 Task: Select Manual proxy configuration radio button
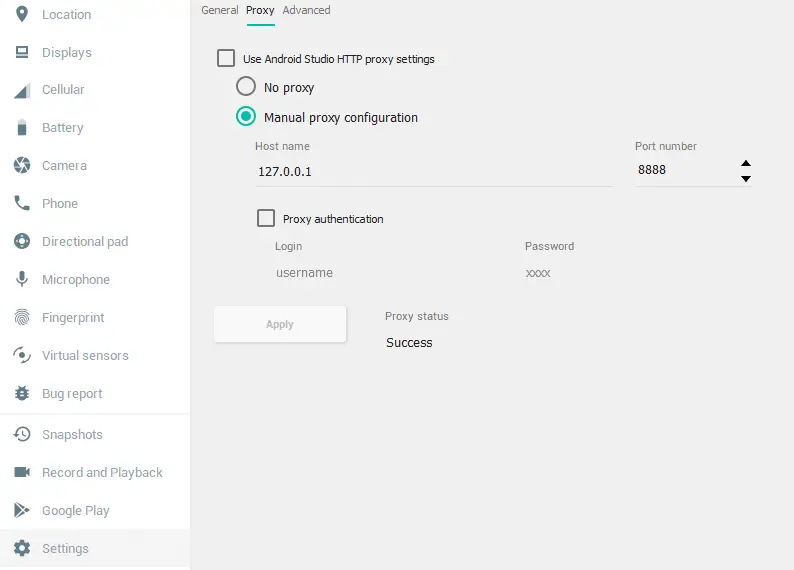[246, 117]
